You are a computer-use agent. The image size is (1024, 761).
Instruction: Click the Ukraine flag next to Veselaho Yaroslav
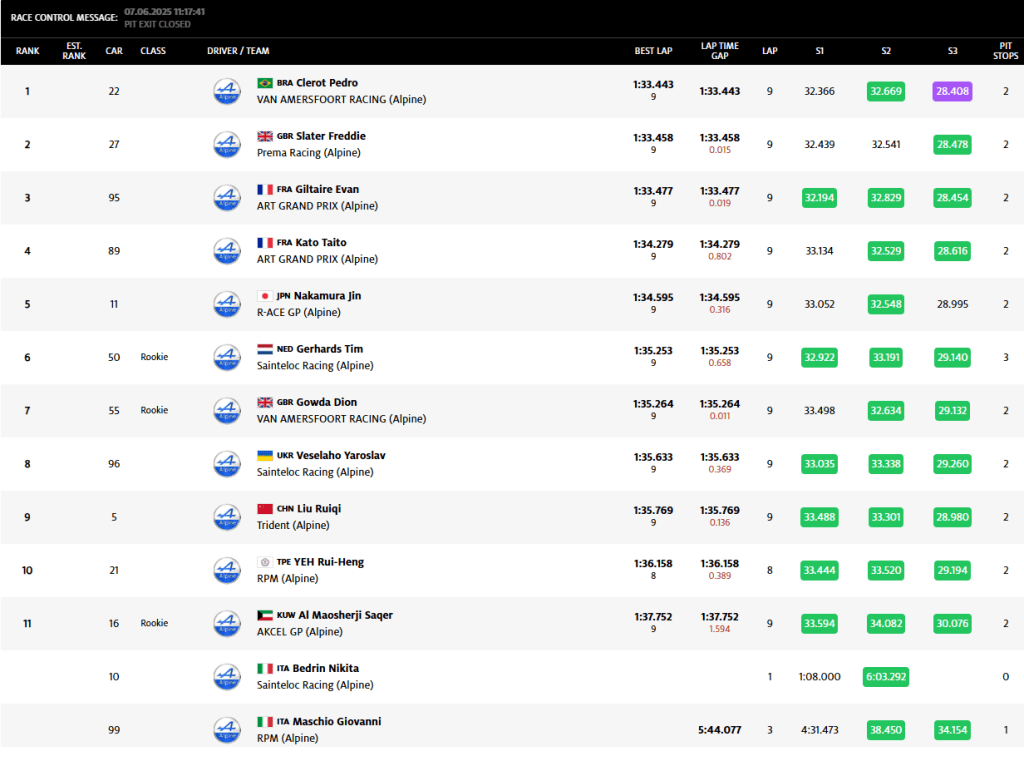(265, 455)
